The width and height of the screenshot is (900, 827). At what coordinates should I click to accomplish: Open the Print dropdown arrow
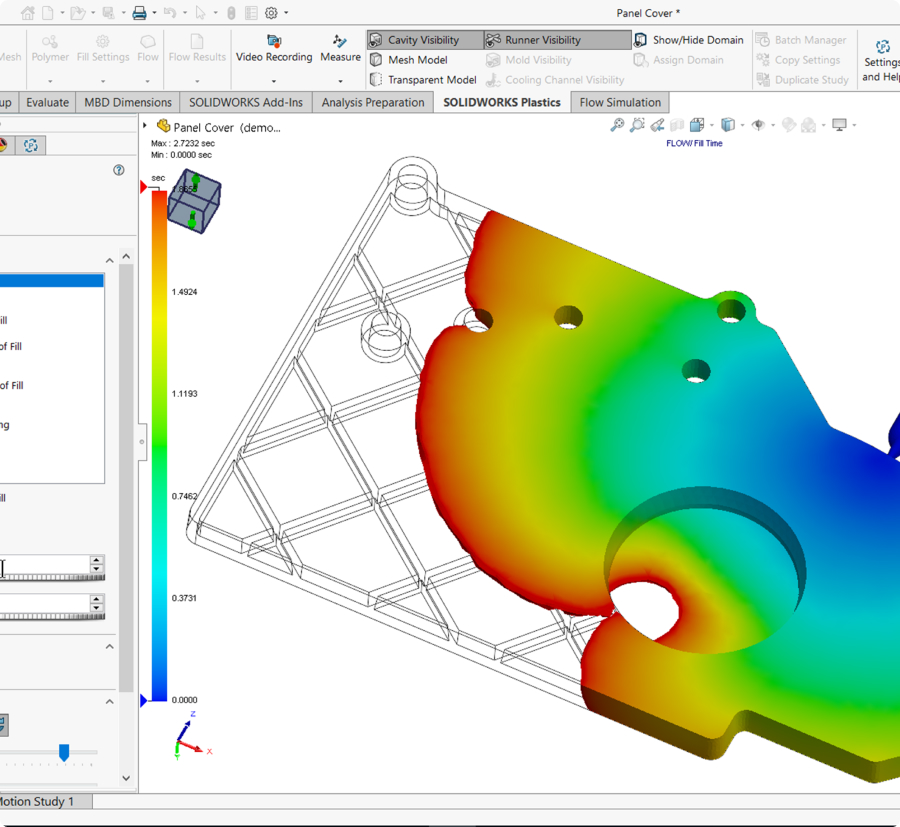pyautogui.click(x=154, y=13)
